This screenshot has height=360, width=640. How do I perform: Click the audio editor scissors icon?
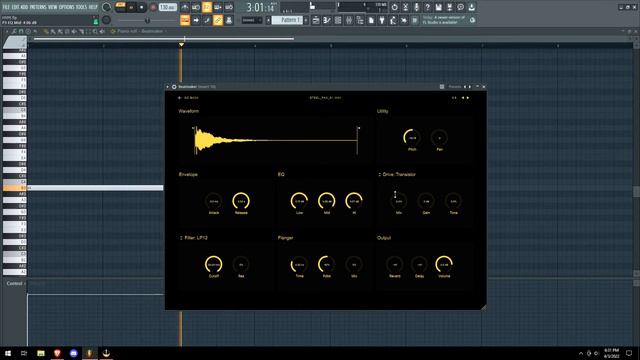tap(405, 7)
